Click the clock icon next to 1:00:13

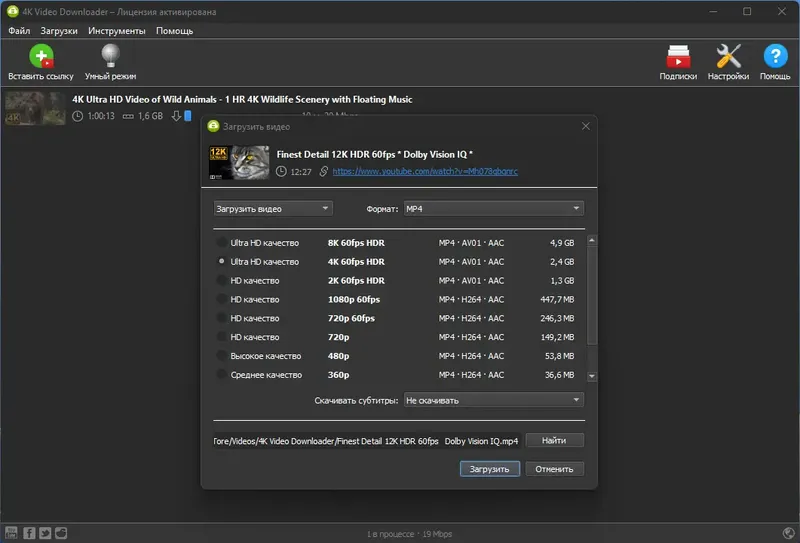coord(77,116)
